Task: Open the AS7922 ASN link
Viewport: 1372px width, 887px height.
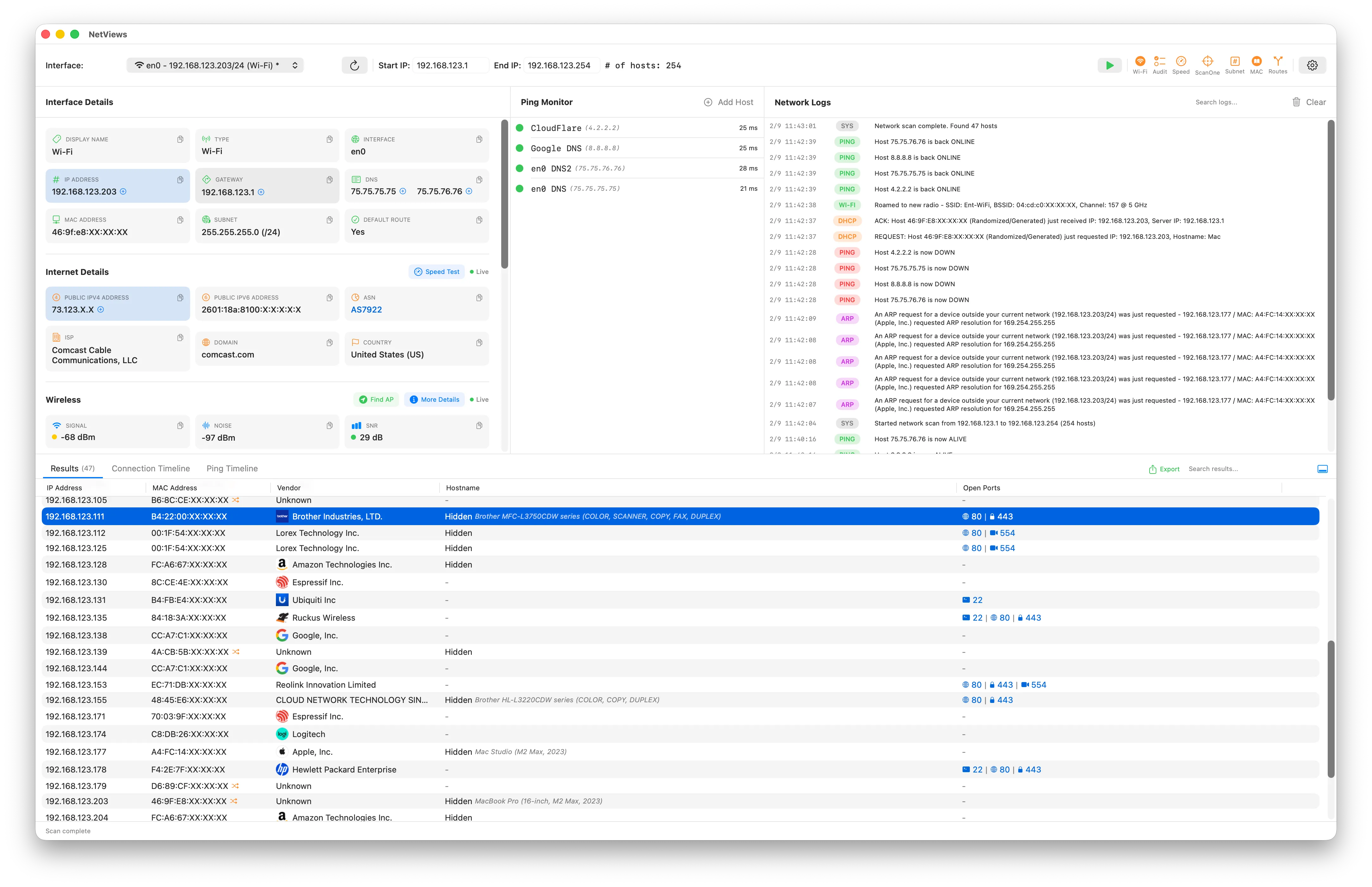Action: pos(366,309)
